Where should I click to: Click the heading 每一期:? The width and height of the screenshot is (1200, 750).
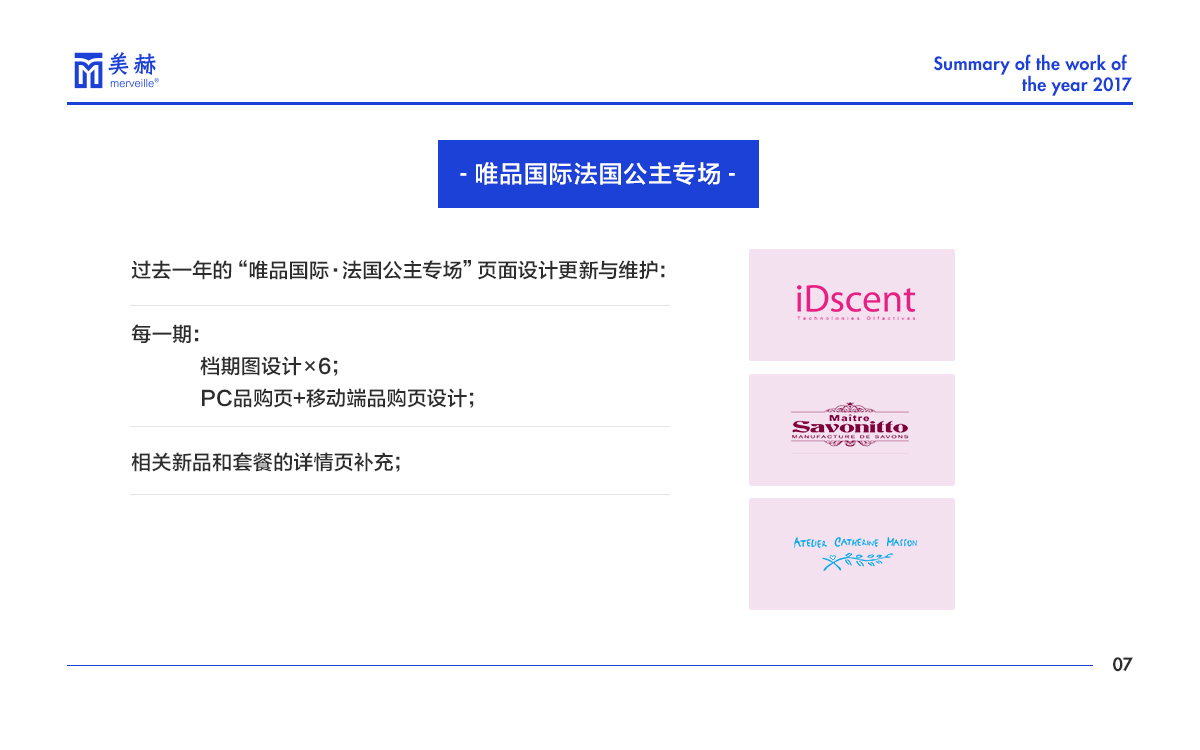click(x=165, y=334)
